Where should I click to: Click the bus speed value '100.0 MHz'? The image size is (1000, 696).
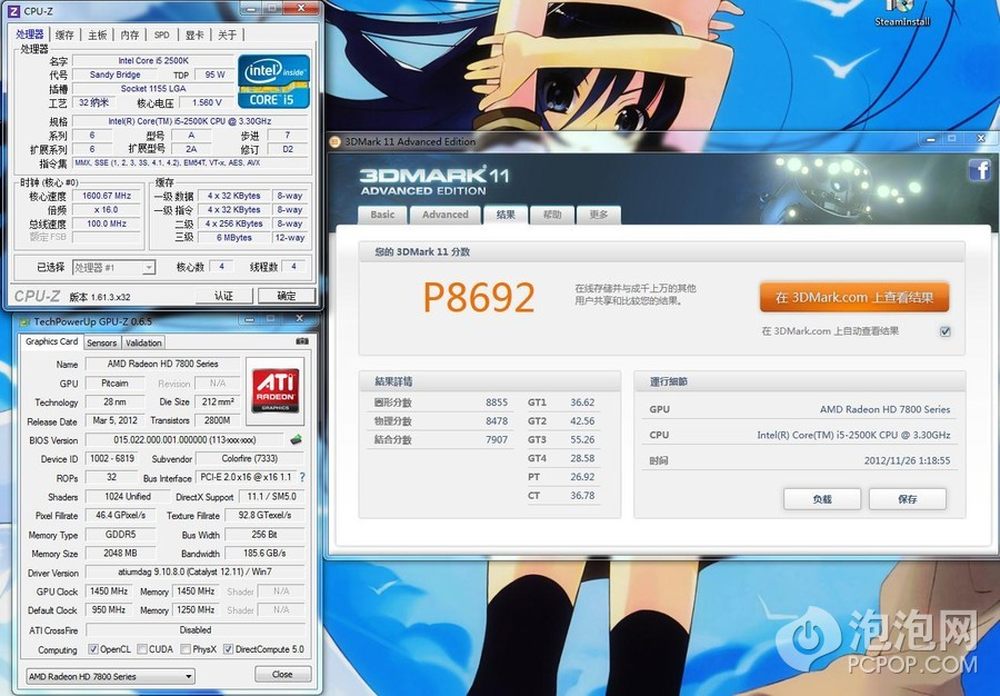pos(107,224)
